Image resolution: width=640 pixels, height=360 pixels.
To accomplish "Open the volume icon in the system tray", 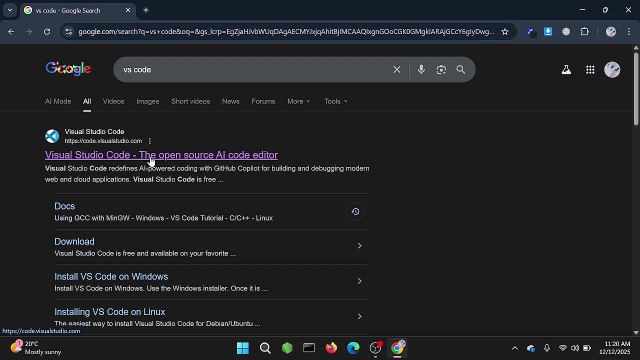I will pos(575,348).
